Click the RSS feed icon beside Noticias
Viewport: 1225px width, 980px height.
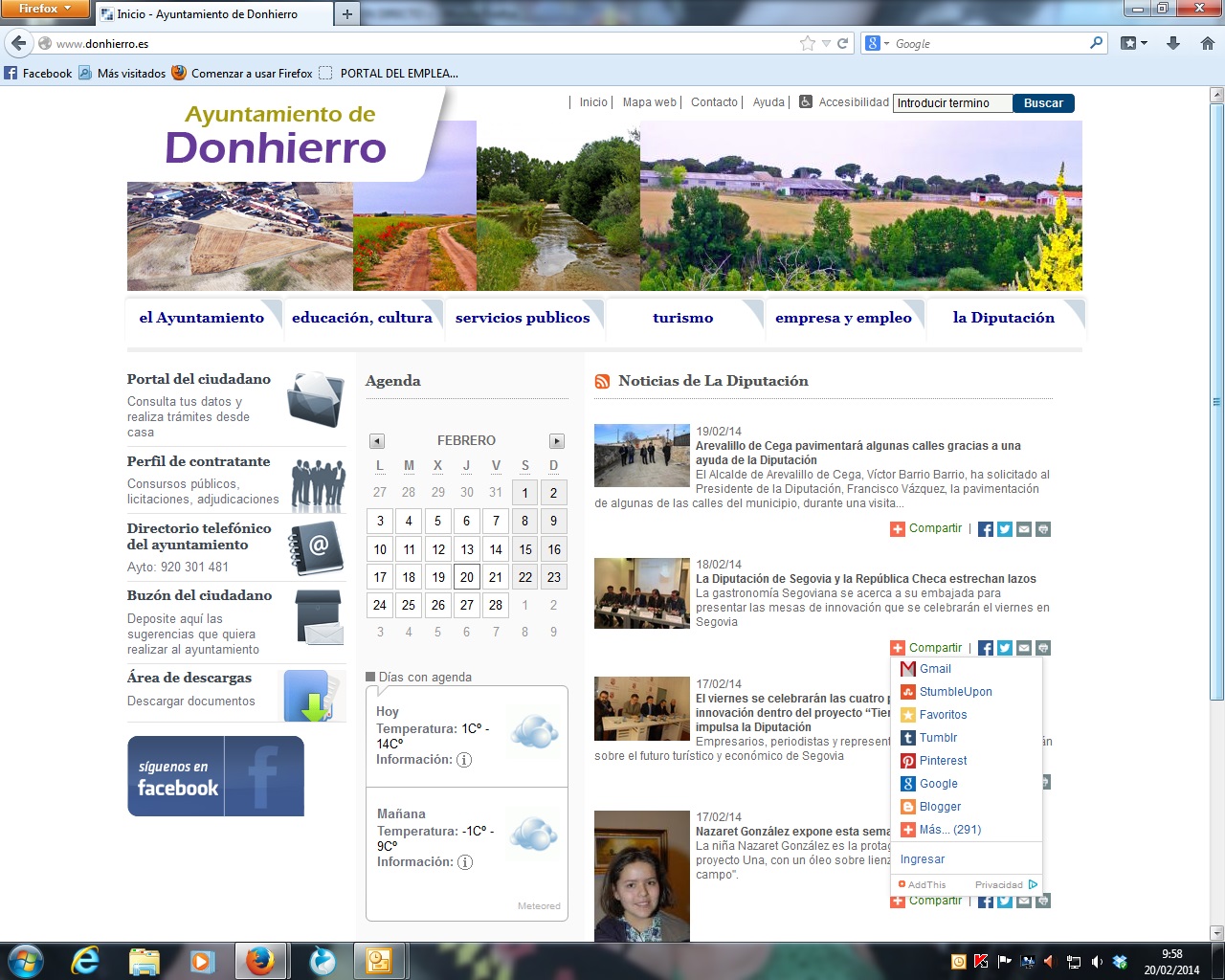pyautogui.click(x=602, y=382)
